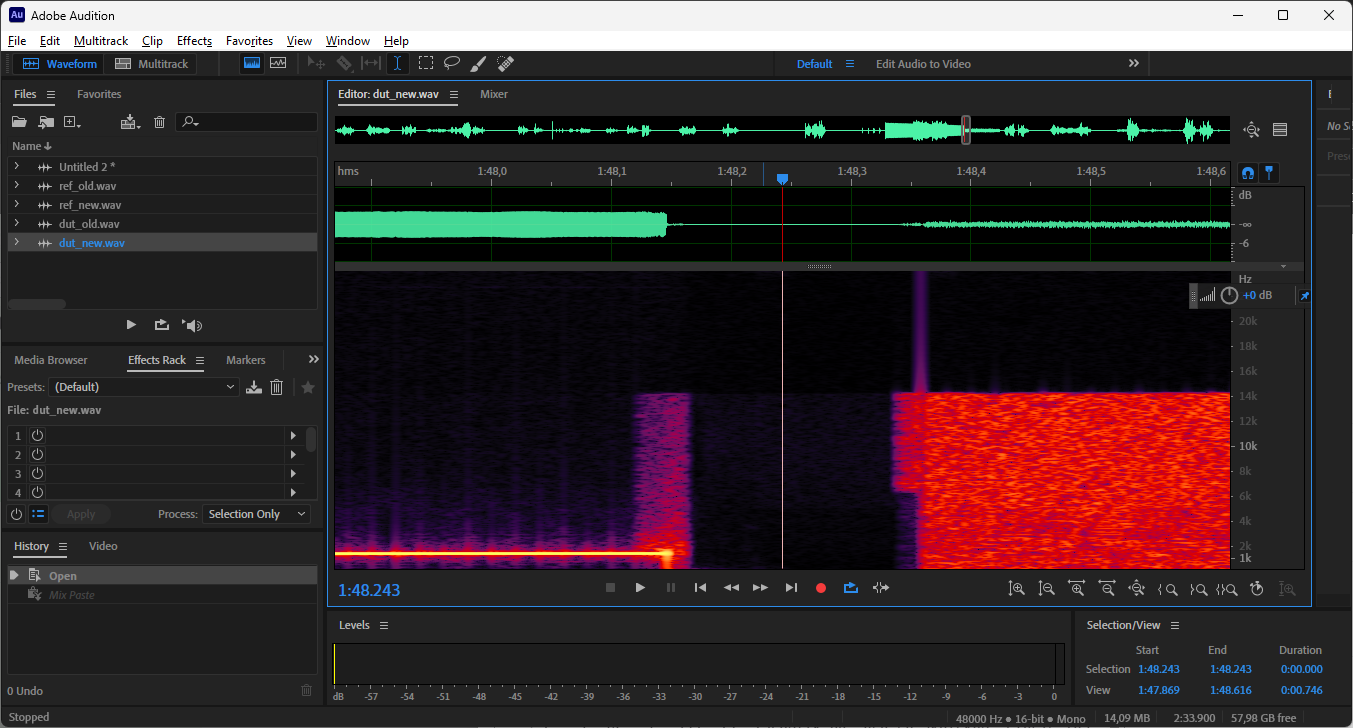This screenshot has width=1353, height=728.
Task: Expand the dut_old.wav file entry
Action: 17,224
